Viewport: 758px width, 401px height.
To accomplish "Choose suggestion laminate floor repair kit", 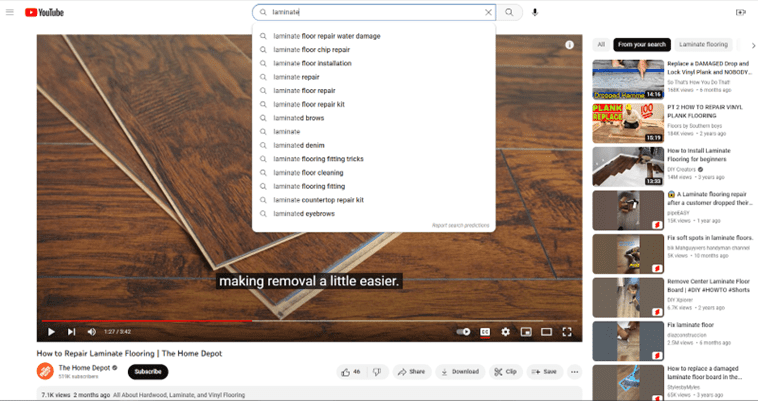I will tap(374, 104).
